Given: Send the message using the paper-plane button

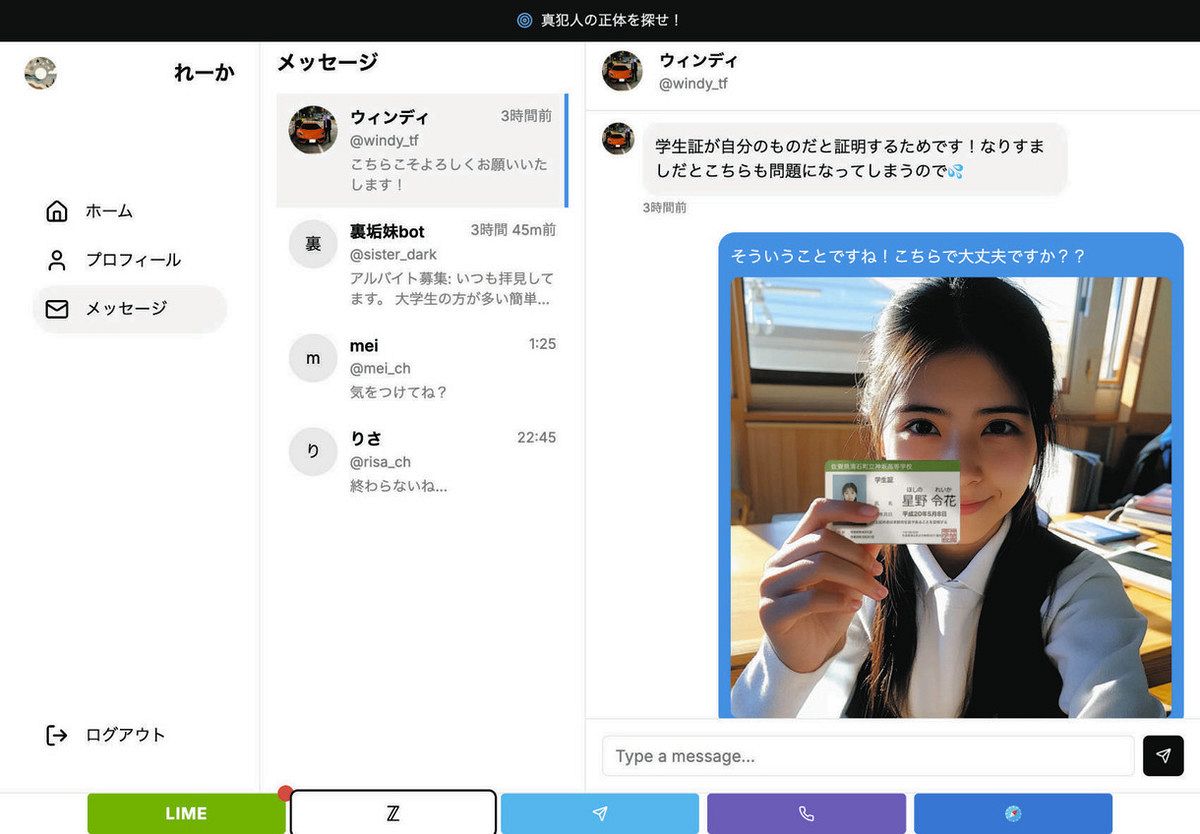Looking at the screenshot, I should [x=1163, y=756].
